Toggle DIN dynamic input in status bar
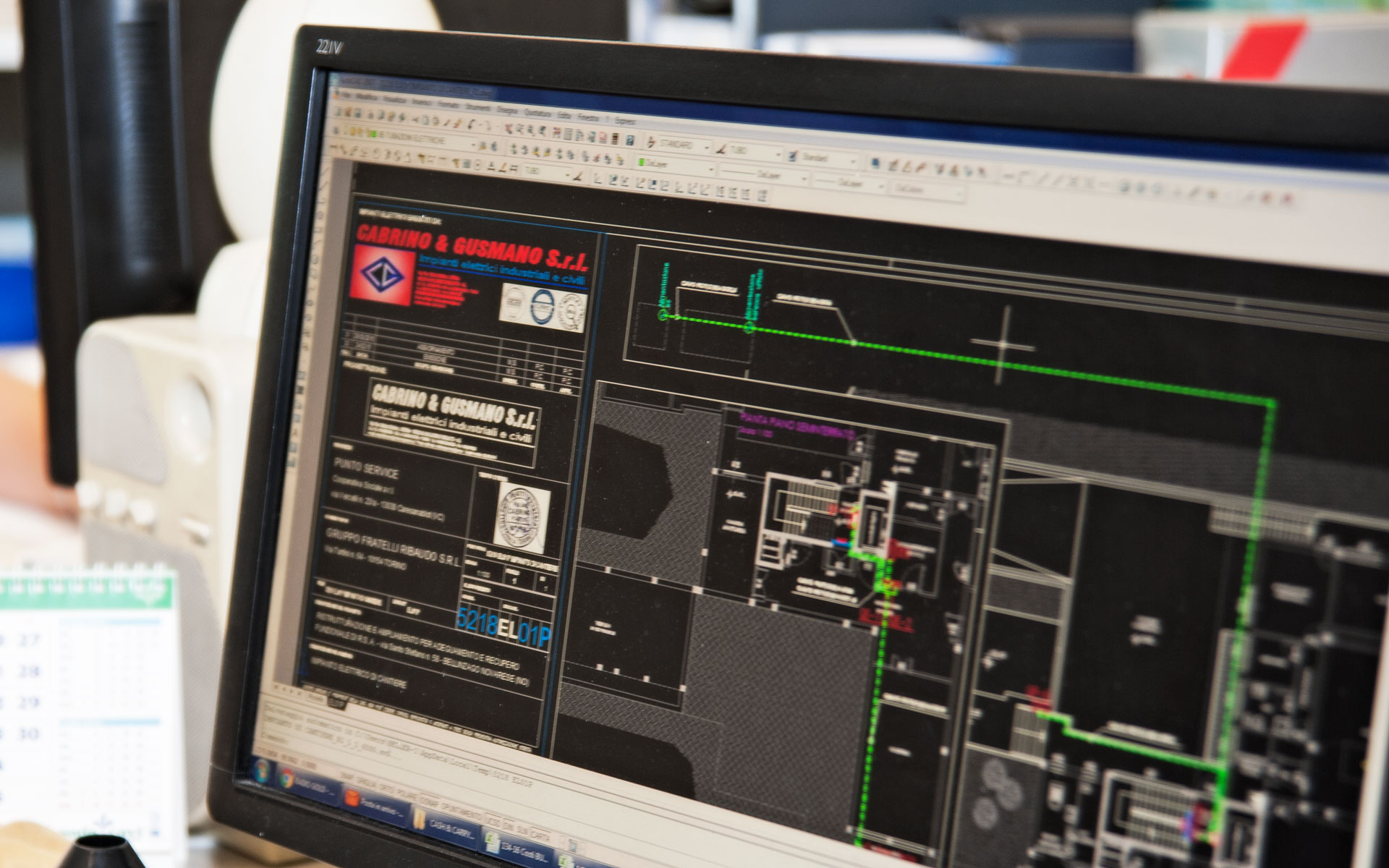Screen dimensions: 1389x868 pyautogui.click(x=509, y=827)
